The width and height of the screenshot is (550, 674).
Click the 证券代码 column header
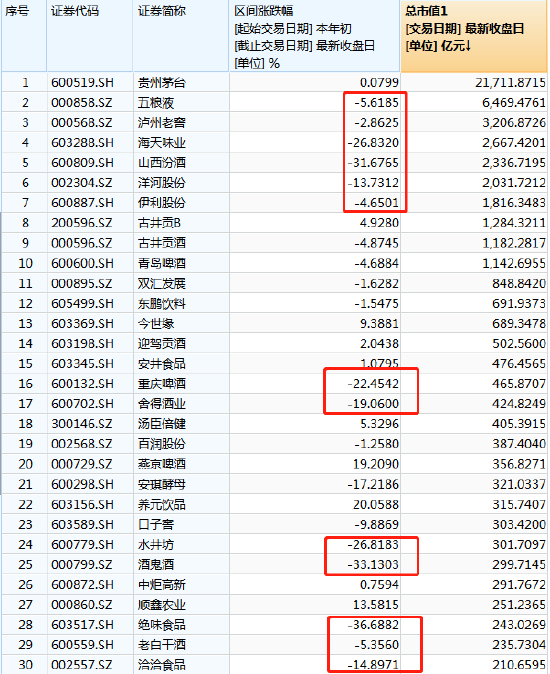pos(90,36)
